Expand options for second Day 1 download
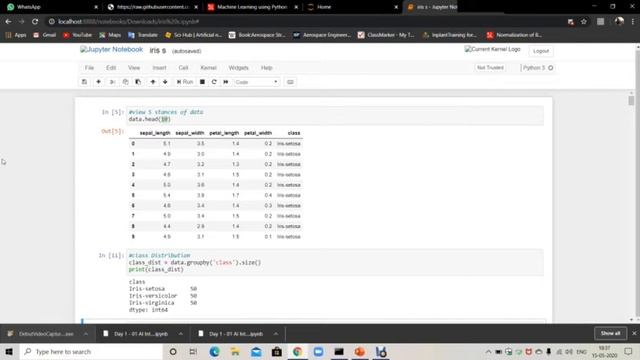This screenshot has height=360, width=640. (276, 333)
